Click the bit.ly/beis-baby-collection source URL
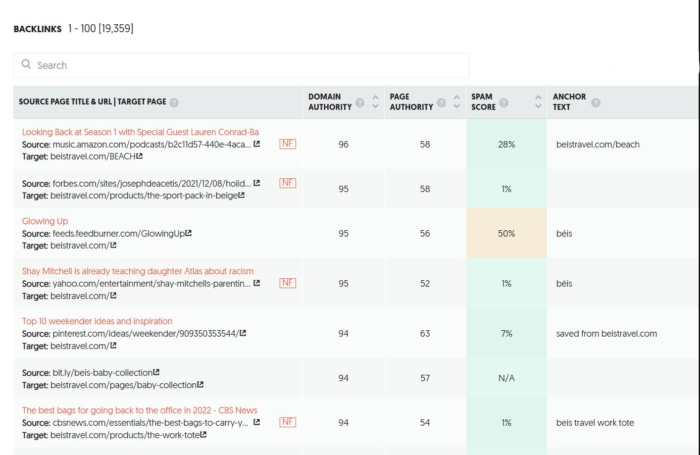700x455 pixels. point(103,372)
